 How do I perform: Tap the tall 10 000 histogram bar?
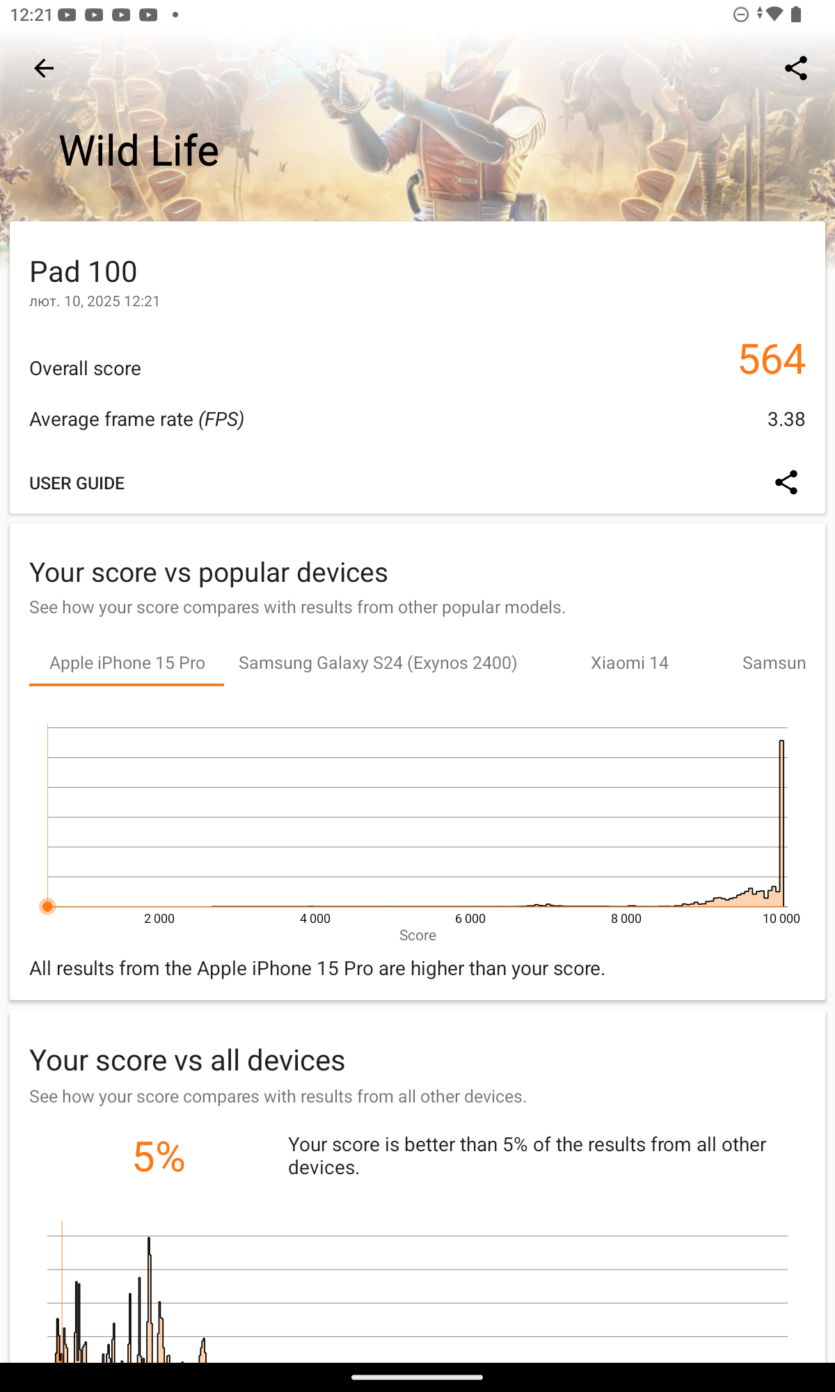(782, 823)
